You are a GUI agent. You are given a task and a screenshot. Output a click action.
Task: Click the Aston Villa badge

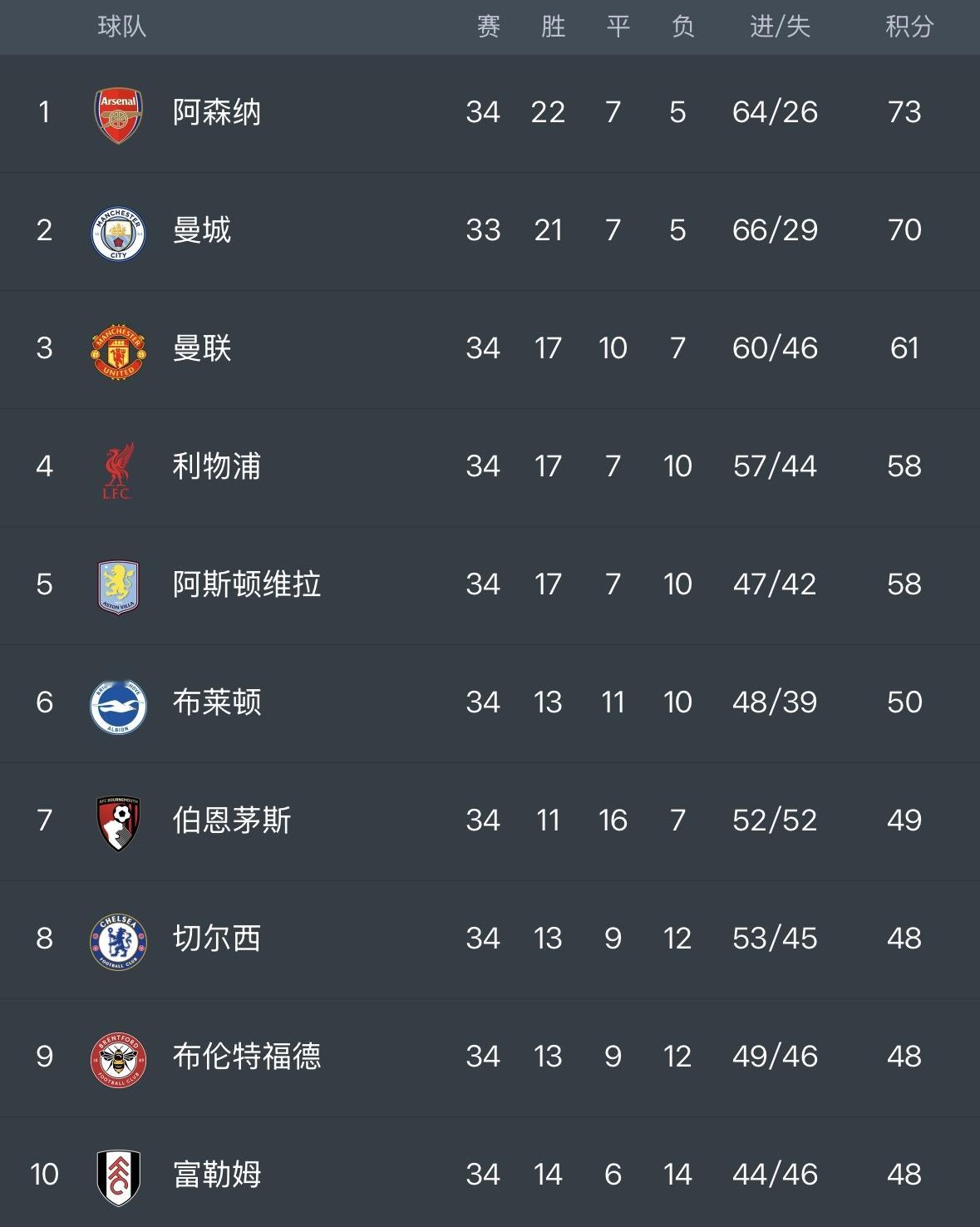pyautogui.click(x=118, y=587)
